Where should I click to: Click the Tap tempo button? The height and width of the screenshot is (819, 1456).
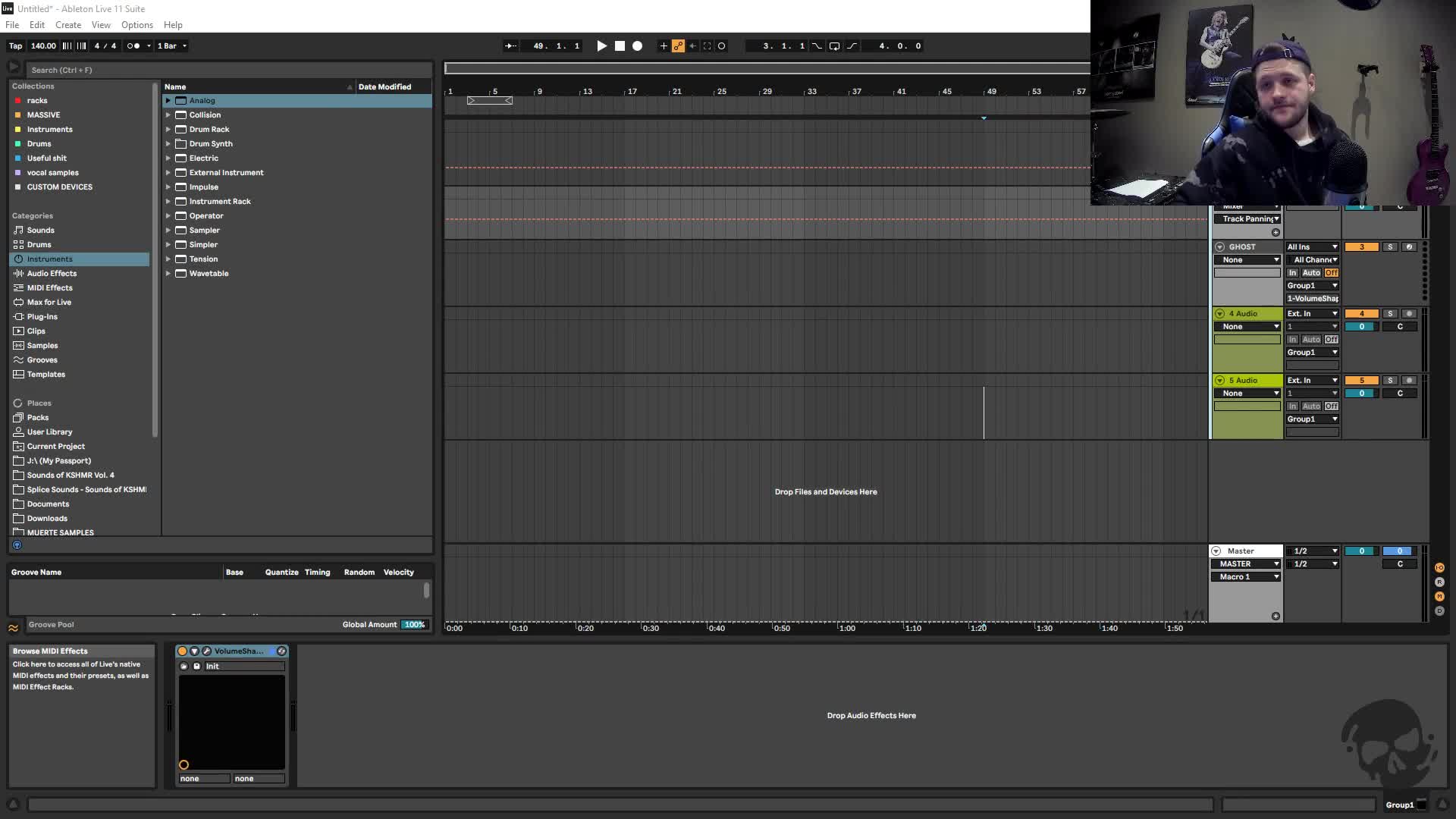click(x=15, y=45)
